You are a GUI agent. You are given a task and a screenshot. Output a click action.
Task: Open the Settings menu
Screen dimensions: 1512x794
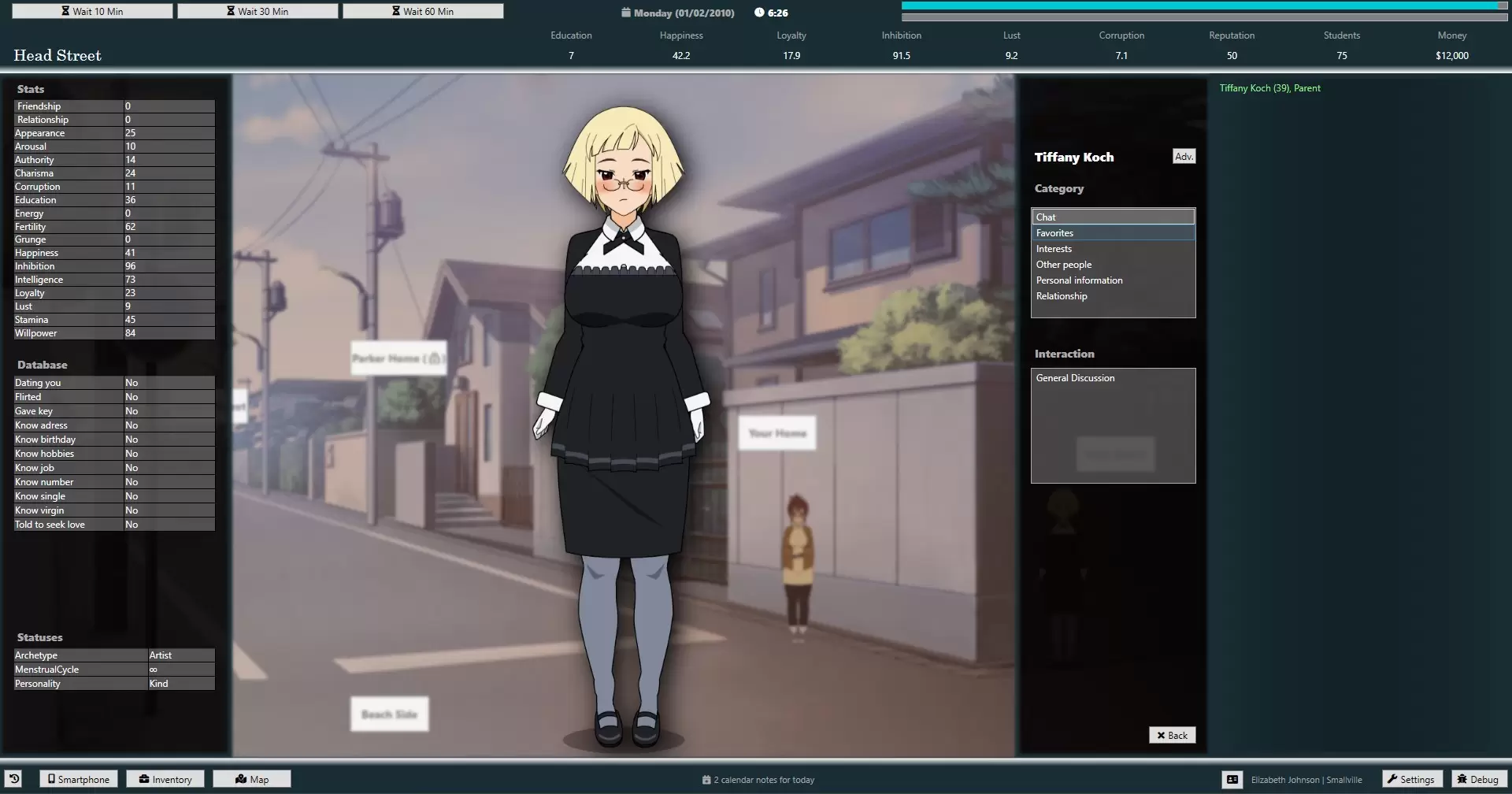[1412, 779]
